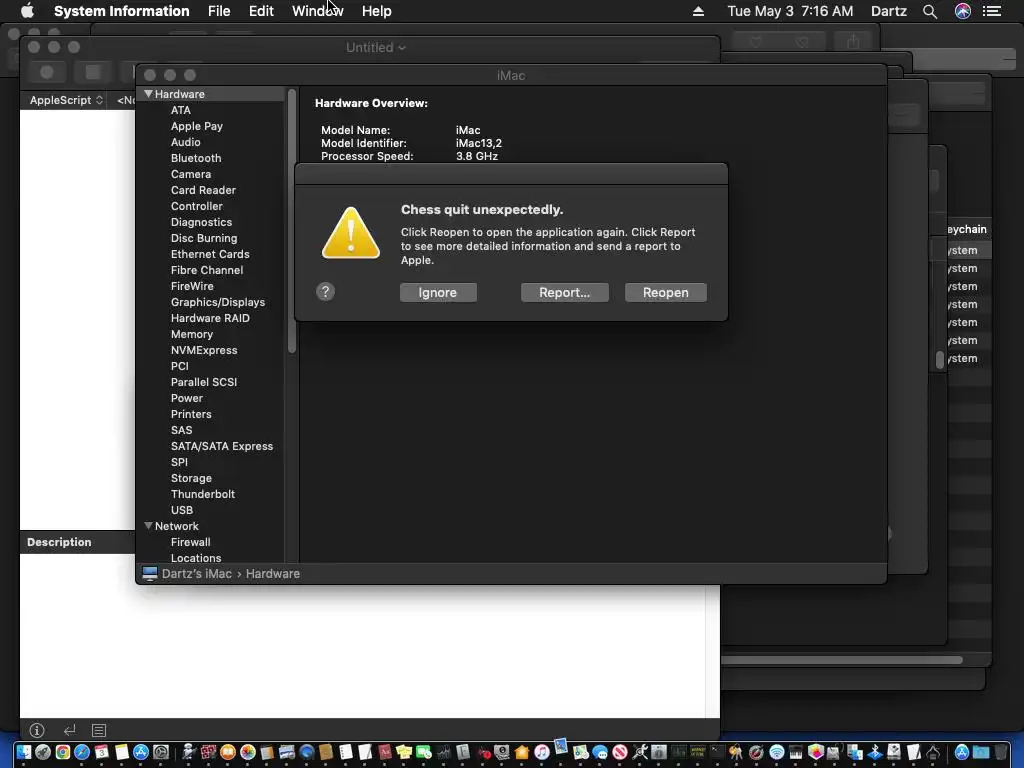Select Thunderbolt in sidebar
The height and width of the screenshot is (768, 1024).
click(x=202, y=494)
